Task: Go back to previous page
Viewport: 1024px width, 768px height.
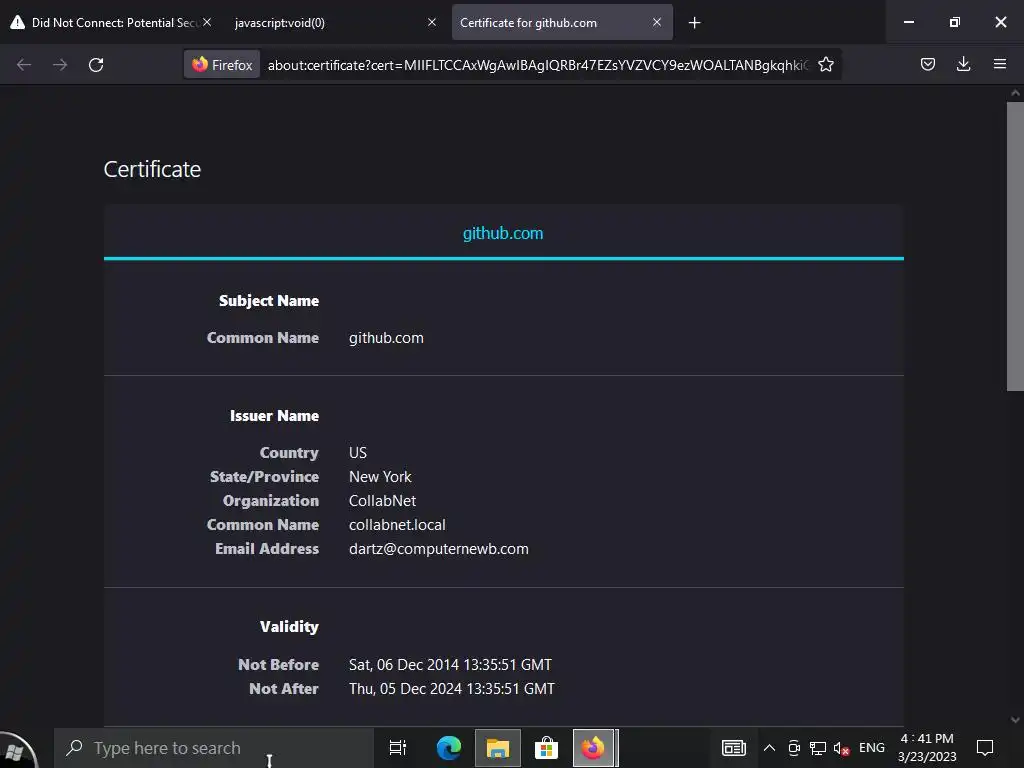Action: coord(24,65)
